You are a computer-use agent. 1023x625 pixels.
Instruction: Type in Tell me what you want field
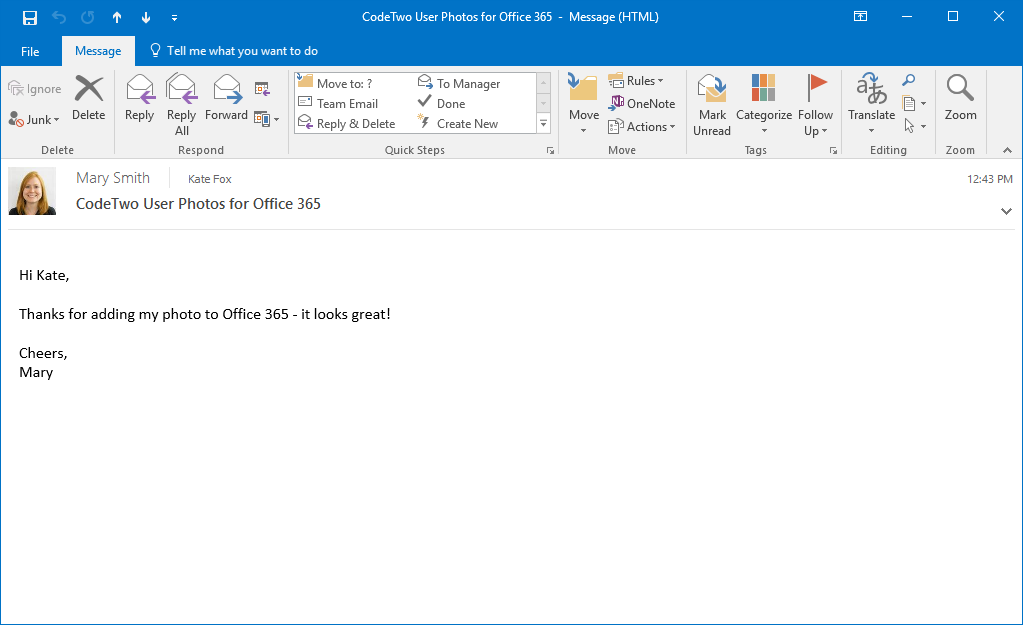(x=242, y=51)
